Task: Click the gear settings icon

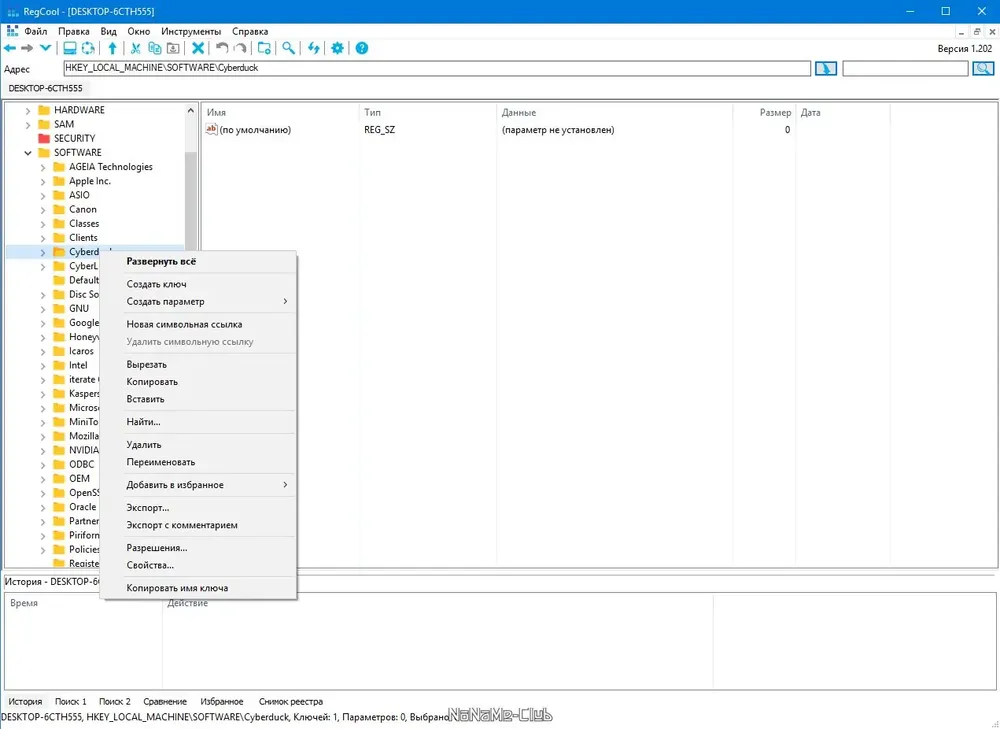Action: pos(337,48)
